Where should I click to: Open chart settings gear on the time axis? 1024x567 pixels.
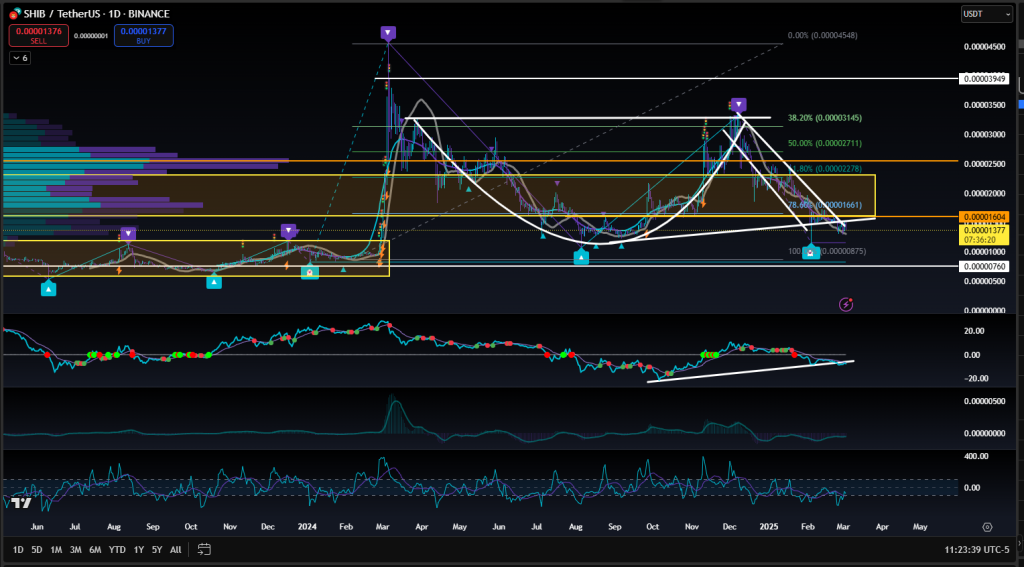[x=987, y=526]
